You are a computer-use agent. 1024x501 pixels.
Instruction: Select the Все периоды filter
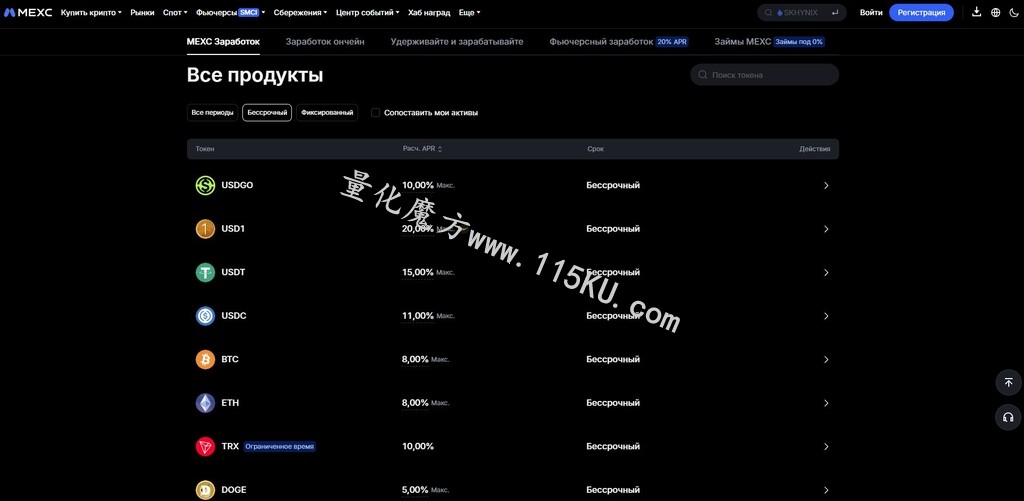point(212,112)
